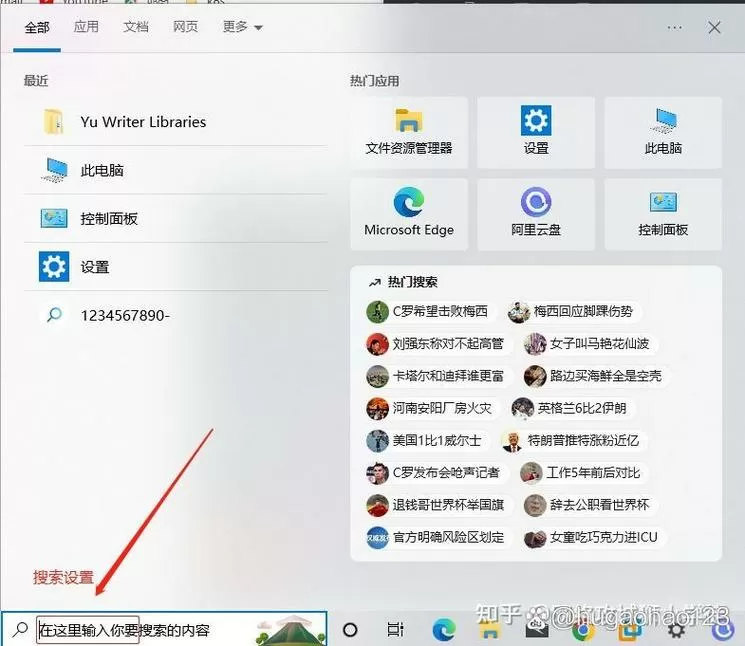Open trending search 梅西回应脚踝伤势
The height and width of the screenshot is (646, 745).
(573, 312)
